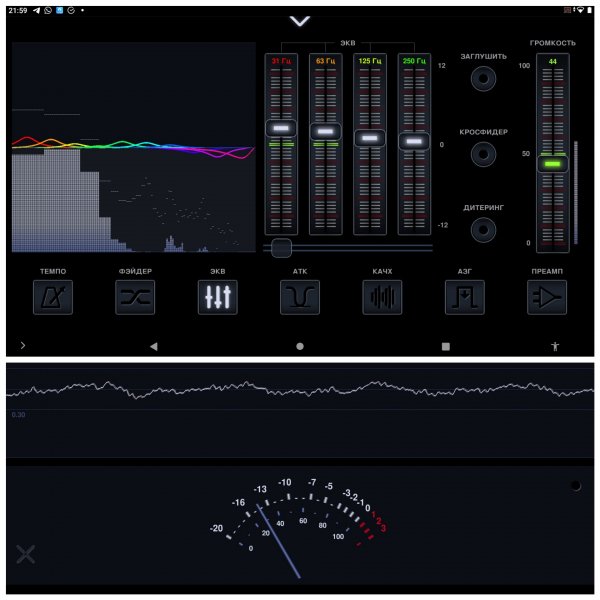600x600 pixels.
Task: Click the volume value 44 label
Action: point(553,61)
